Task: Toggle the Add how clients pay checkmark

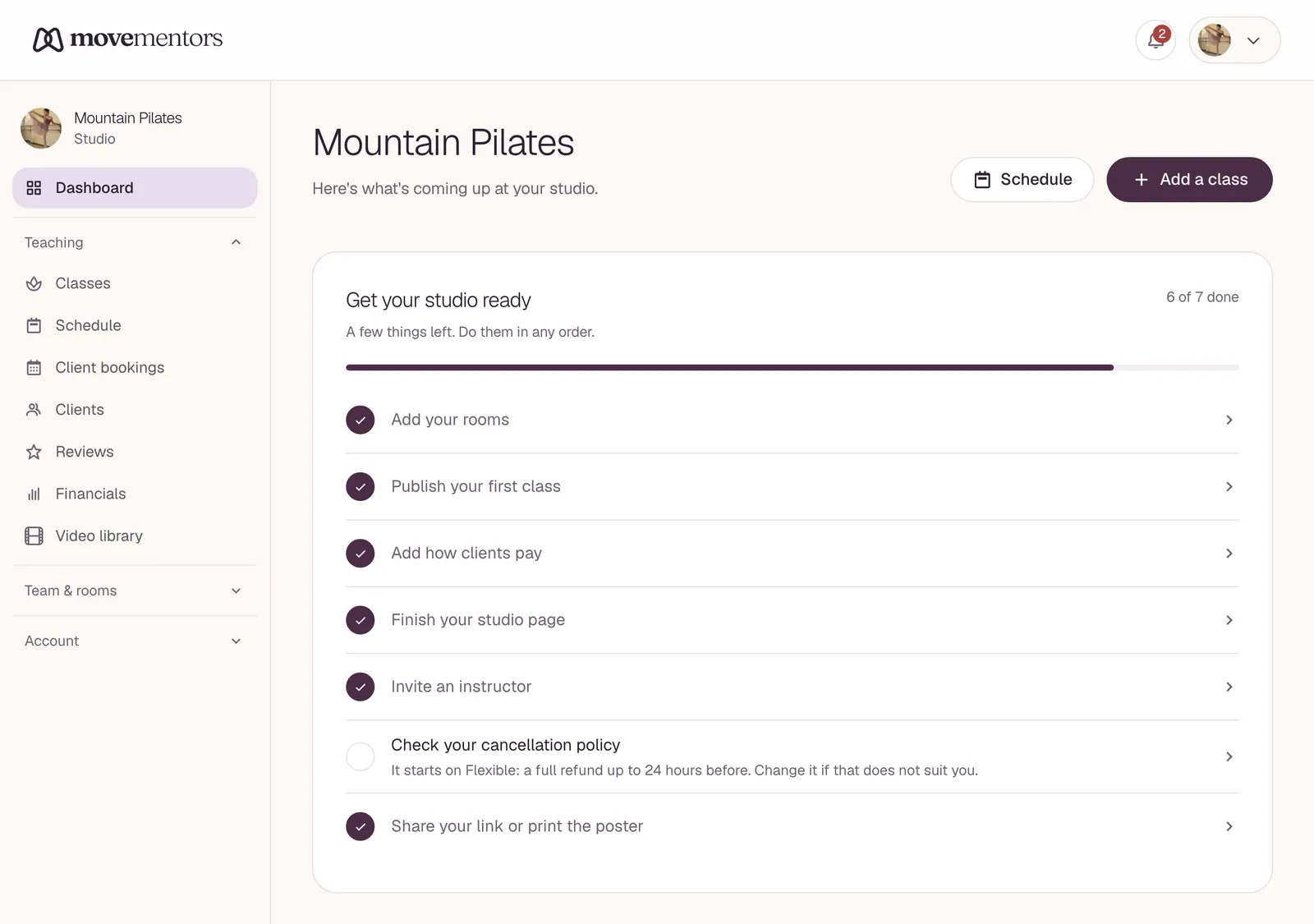Action: [361, 554]
